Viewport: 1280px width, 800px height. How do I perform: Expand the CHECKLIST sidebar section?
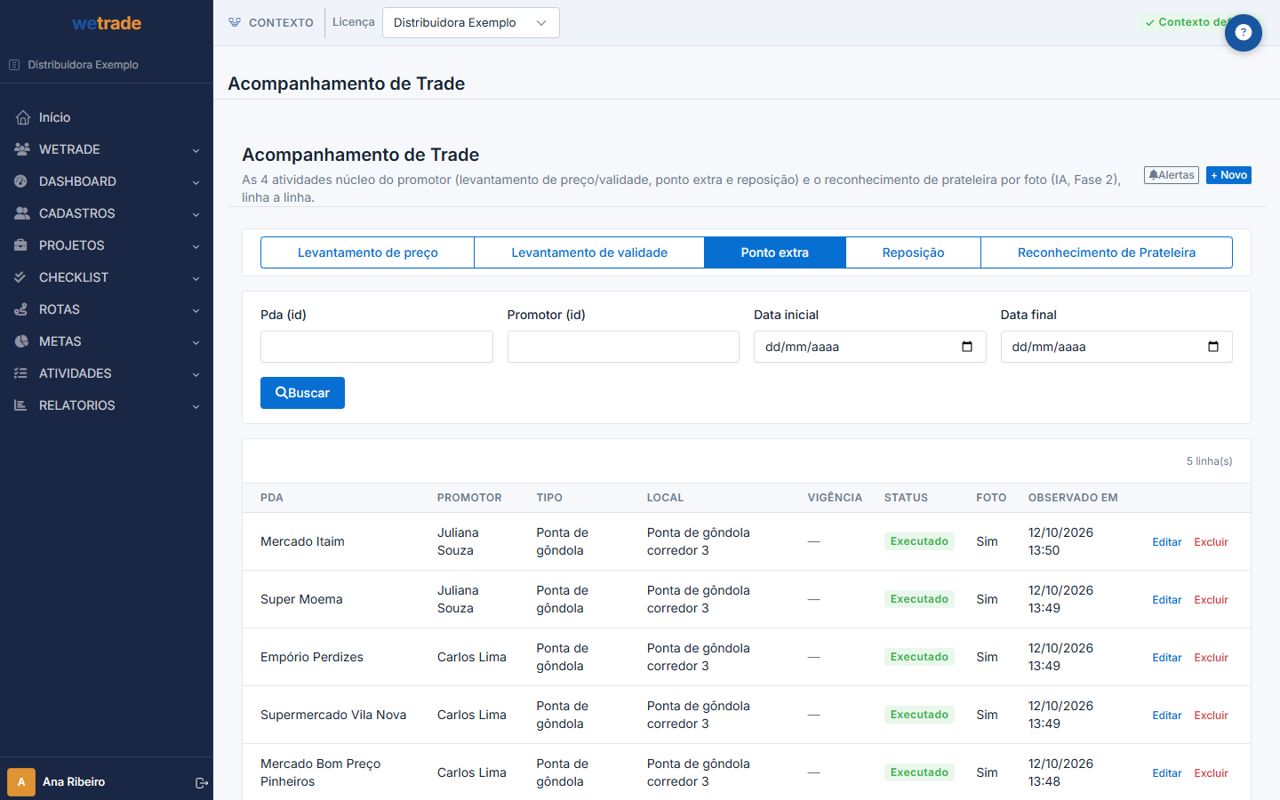pos(106,277)
